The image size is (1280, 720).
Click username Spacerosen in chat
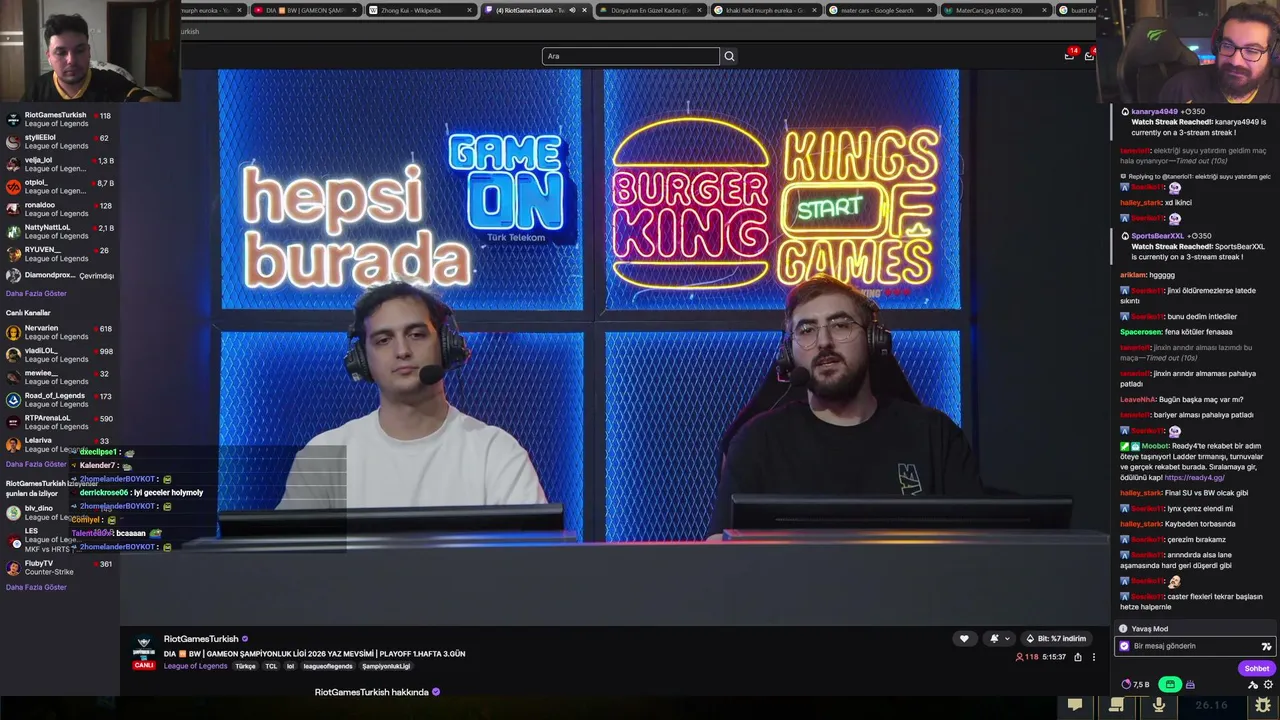click(x=1141, y=332)
